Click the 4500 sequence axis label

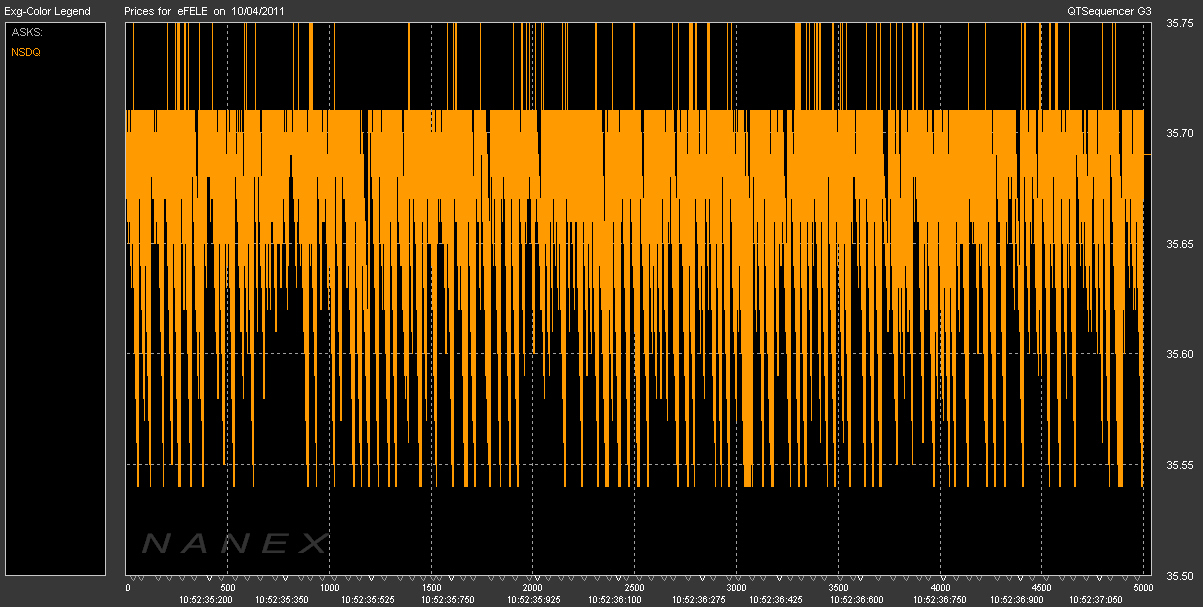[1041, 589]
